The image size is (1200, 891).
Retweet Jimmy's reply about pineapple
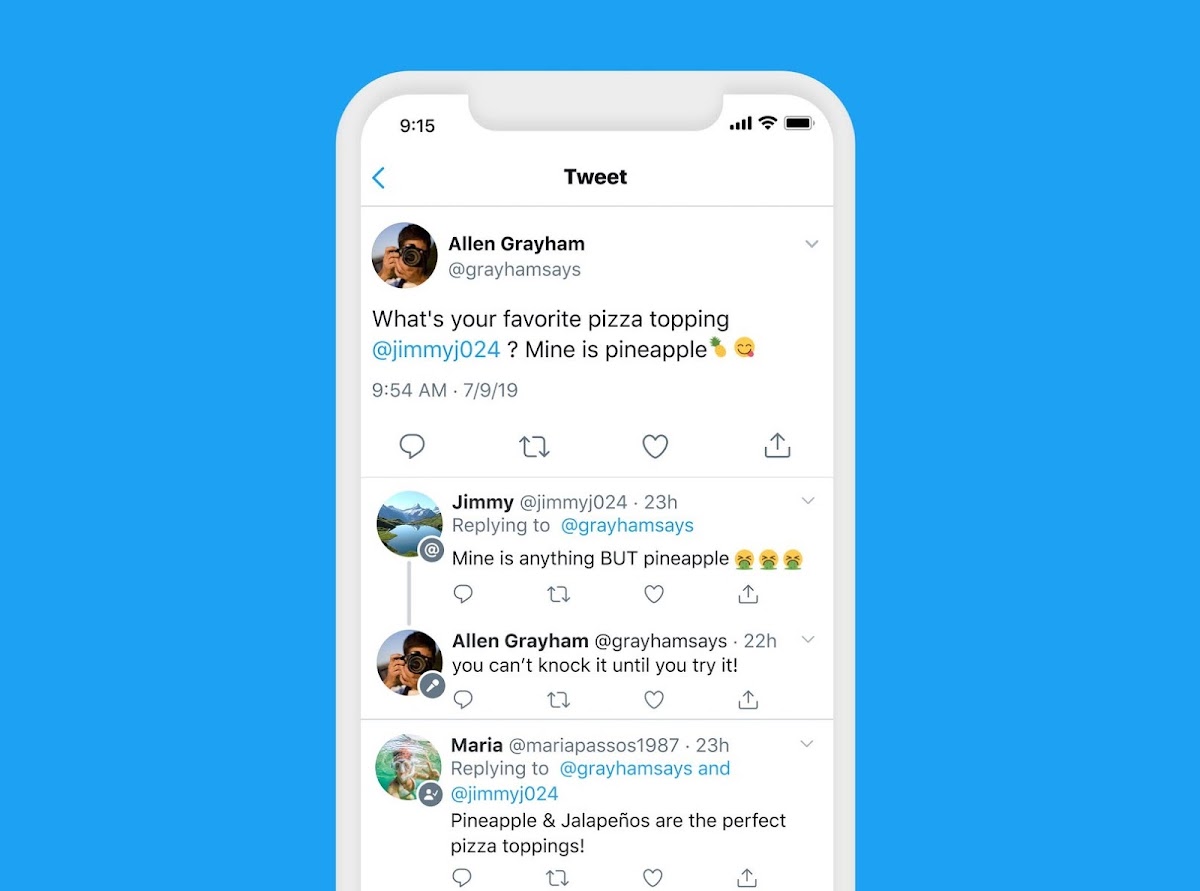pos(558,594)
